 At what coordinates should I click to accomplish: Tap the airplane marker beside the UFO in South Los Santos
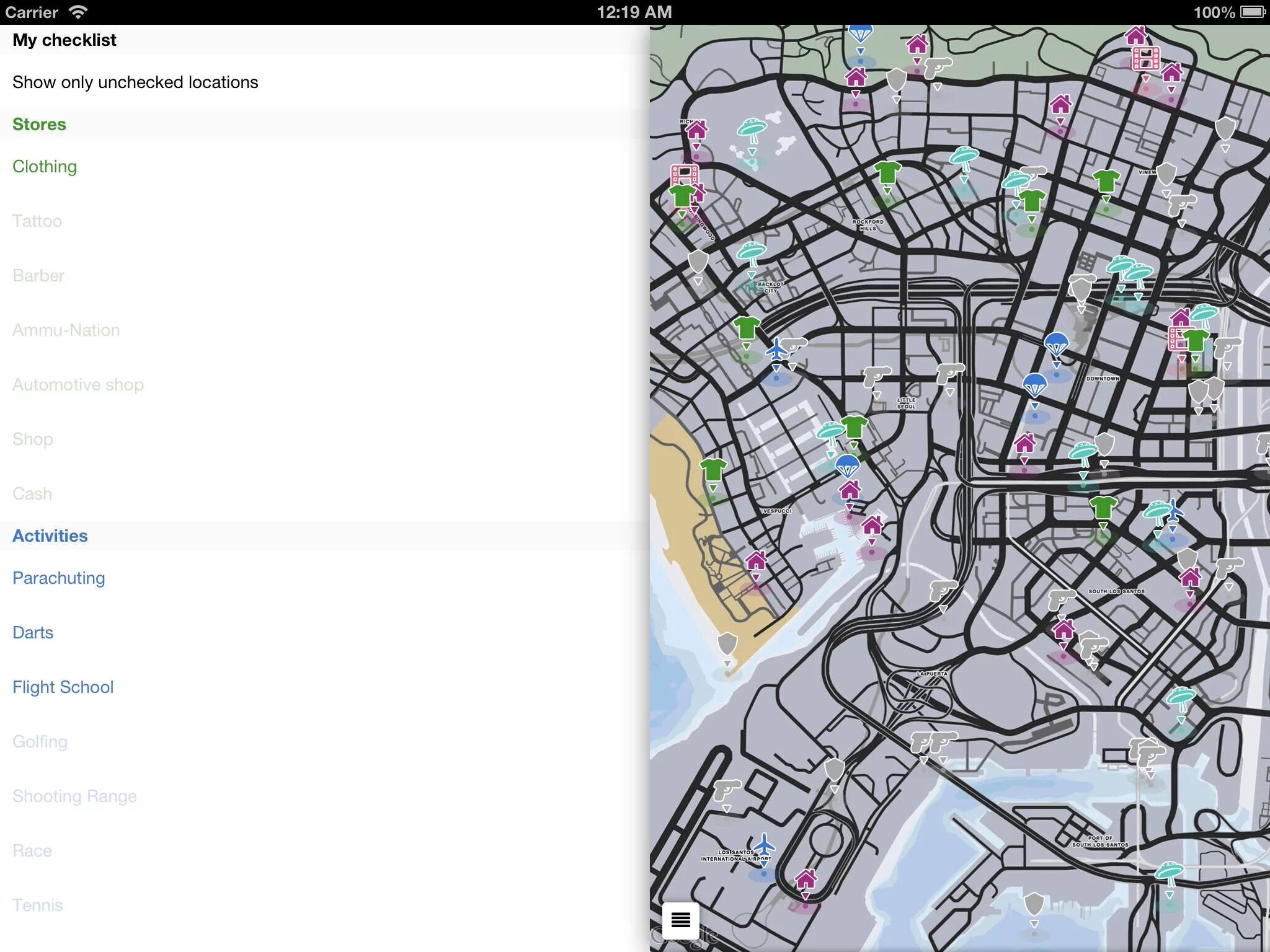[x=1174, y=512]
